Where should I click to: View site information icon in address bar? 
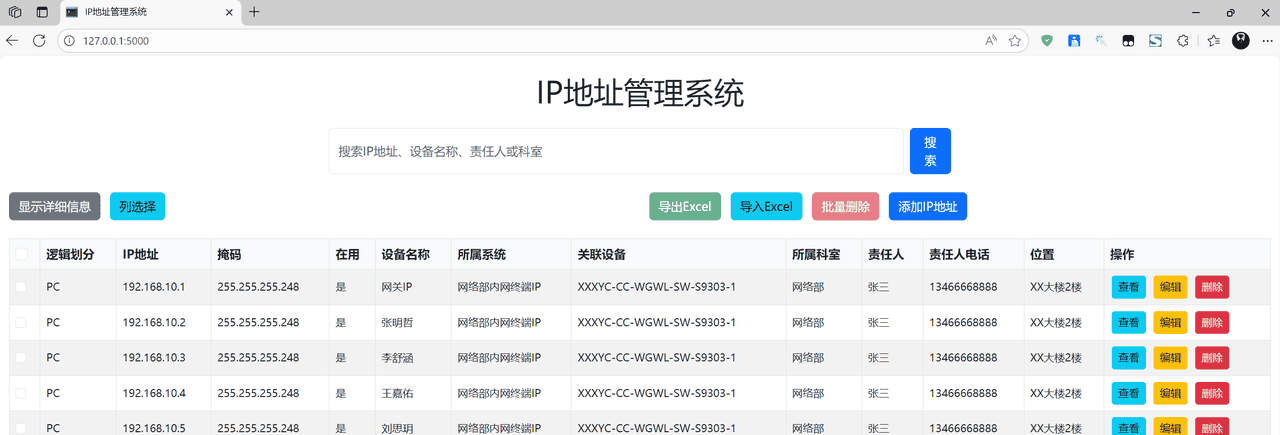pyautogui.click(x=69, y=41)
